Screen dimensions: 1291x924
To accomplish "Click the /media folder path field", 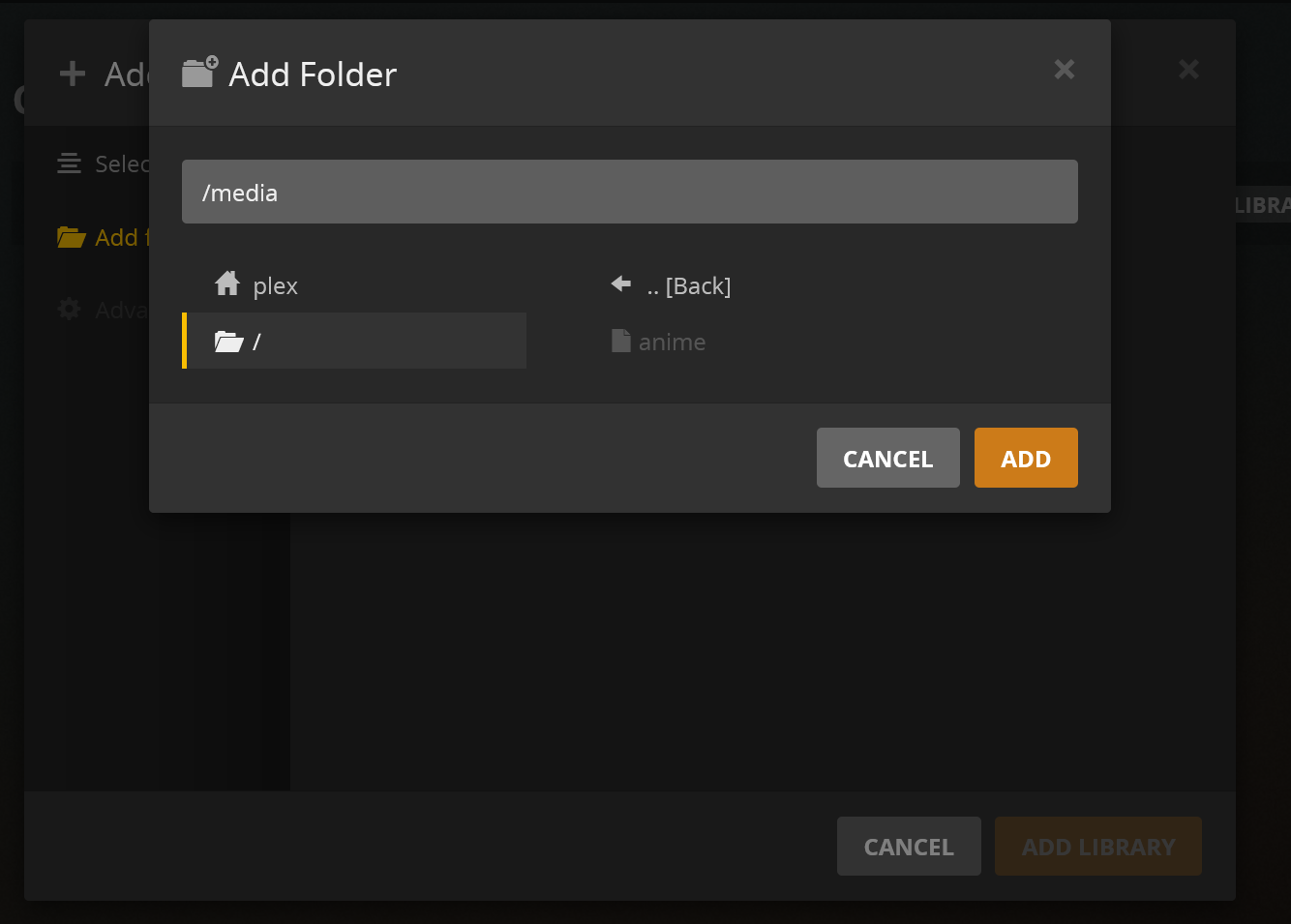I will [629, 192].
